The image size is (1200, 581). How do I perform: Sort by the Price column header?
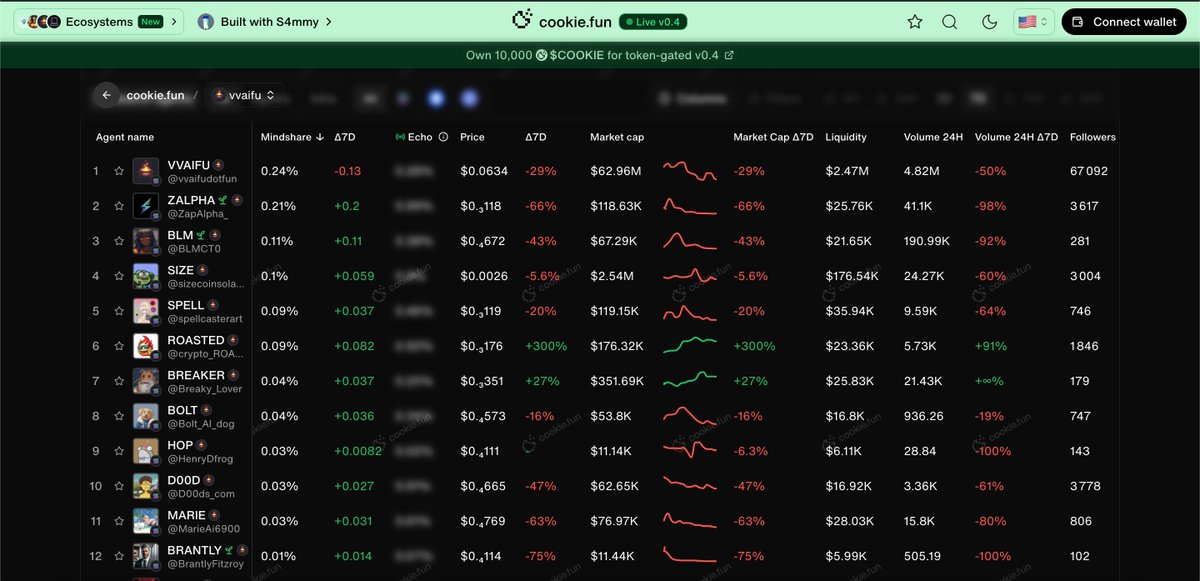point(472,137)
